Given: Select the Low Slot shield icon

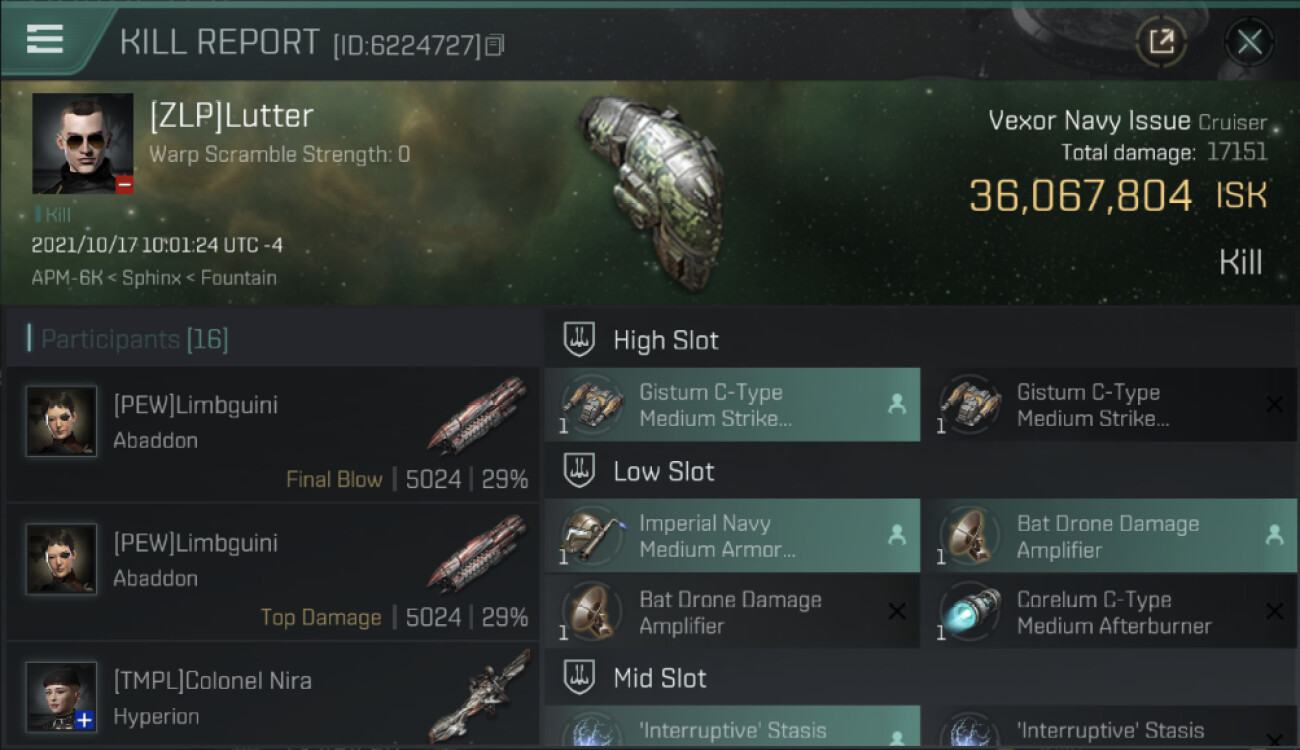Looking at the screenshot, I should pyautogui.click(x=579, y=471).
